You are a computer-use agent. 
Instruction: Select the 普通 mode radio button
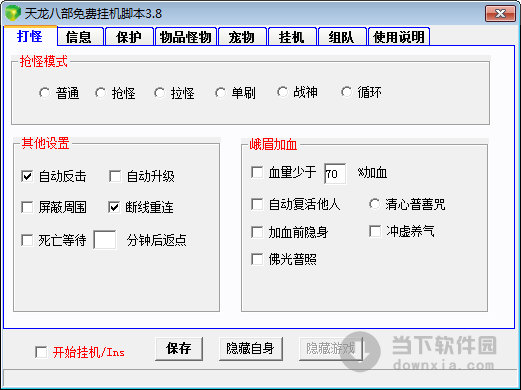click(x=44, y=93)
